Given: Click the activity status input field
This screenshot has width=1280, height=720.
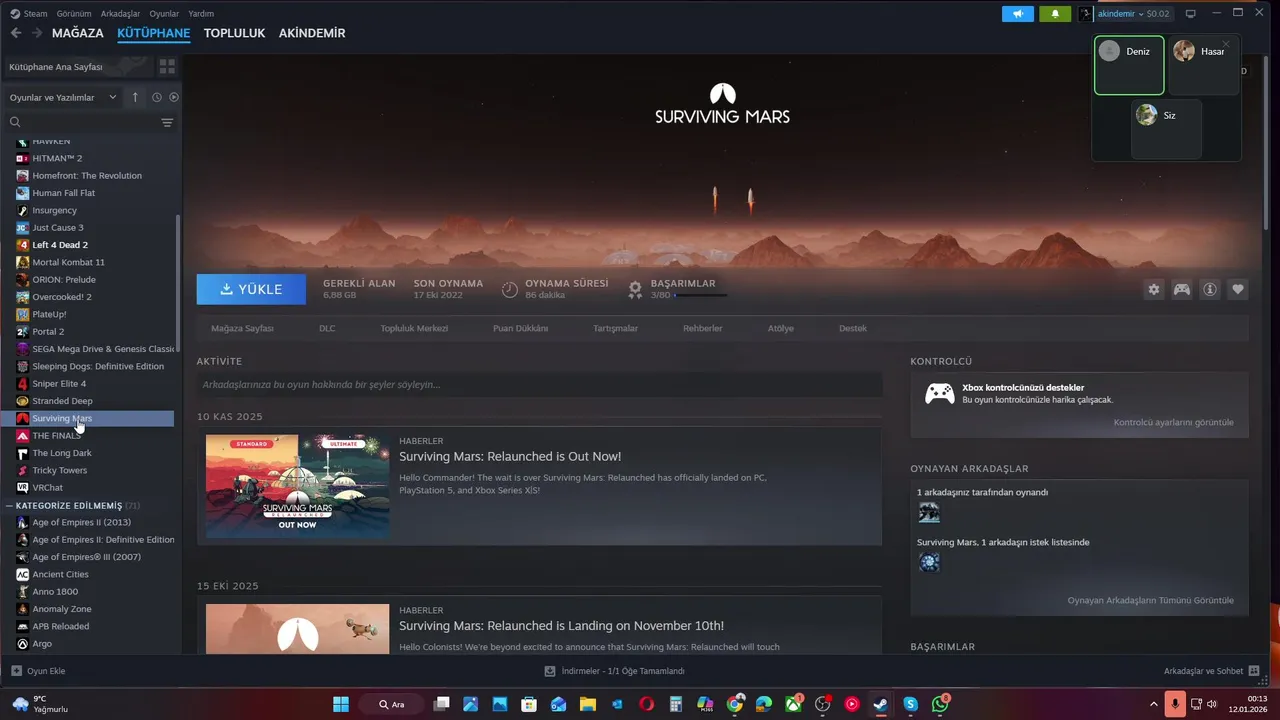Looking at the screenshot, I should 539,385.
